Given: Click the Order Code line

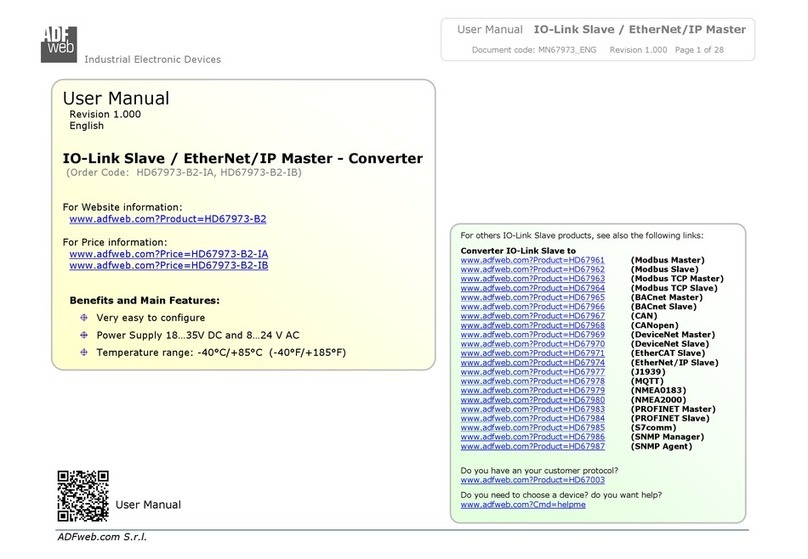Looking at the screenshot, I should coord(183,173).
